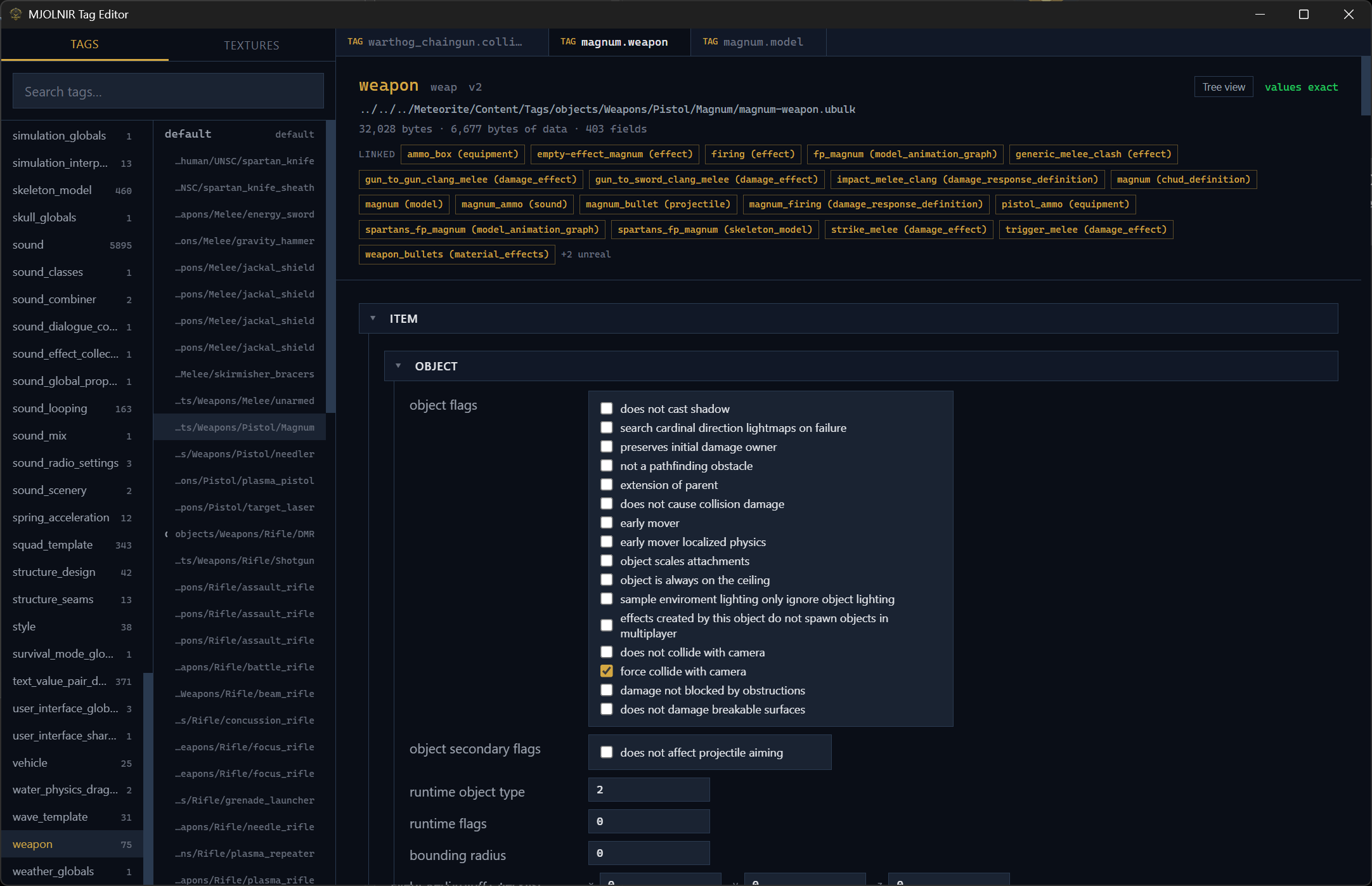The height and width of the screenshot is (886, 1372).
Task: Edit the runtime object type field
Action: coord(649,790)
